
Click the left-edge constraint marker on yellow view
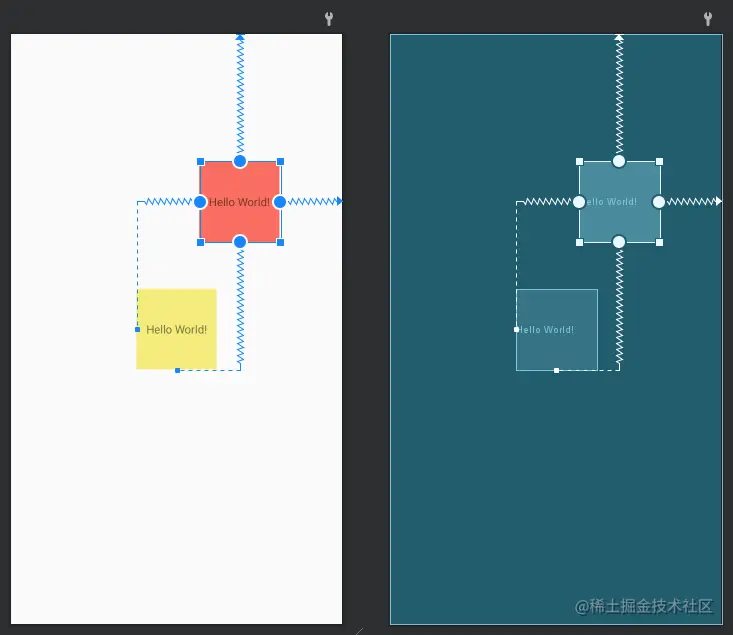point(137,330)
